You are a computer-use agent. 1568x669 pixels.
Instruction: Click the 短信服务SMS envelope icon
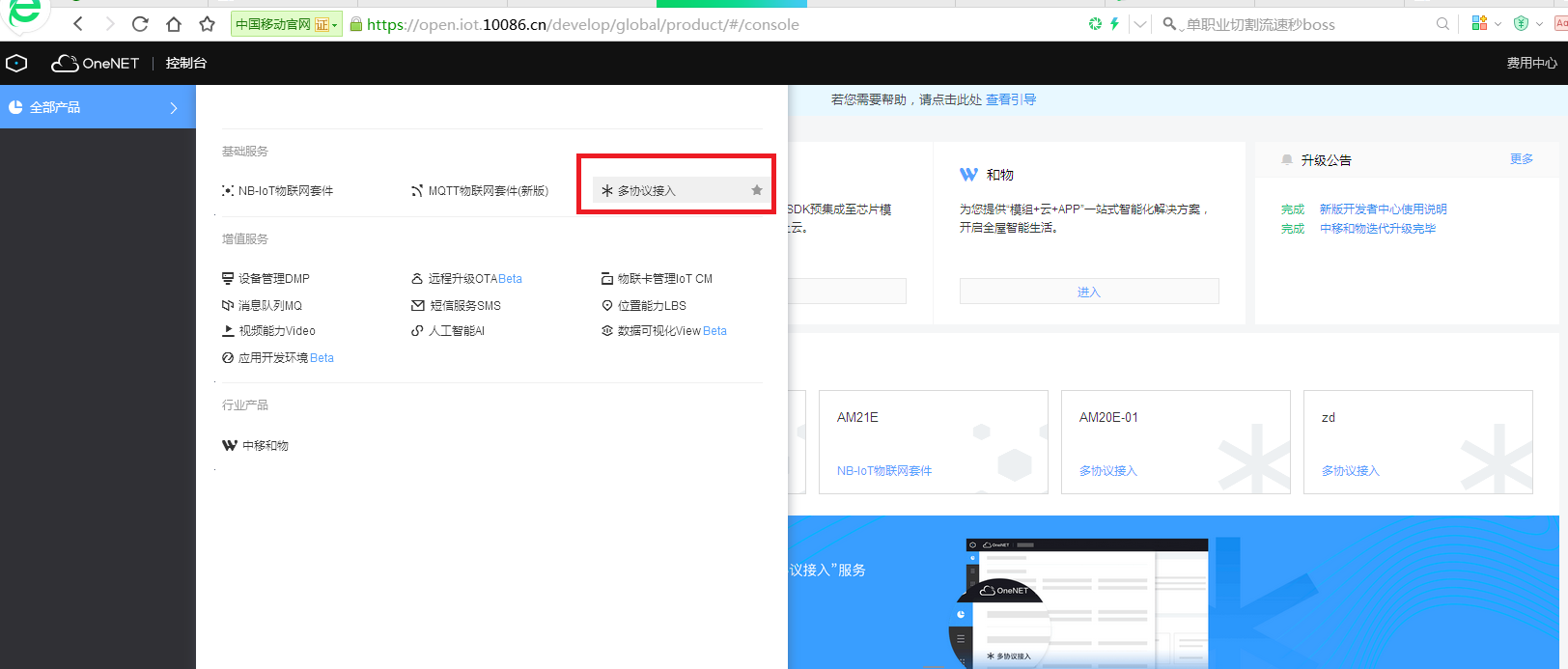(418, 305)
